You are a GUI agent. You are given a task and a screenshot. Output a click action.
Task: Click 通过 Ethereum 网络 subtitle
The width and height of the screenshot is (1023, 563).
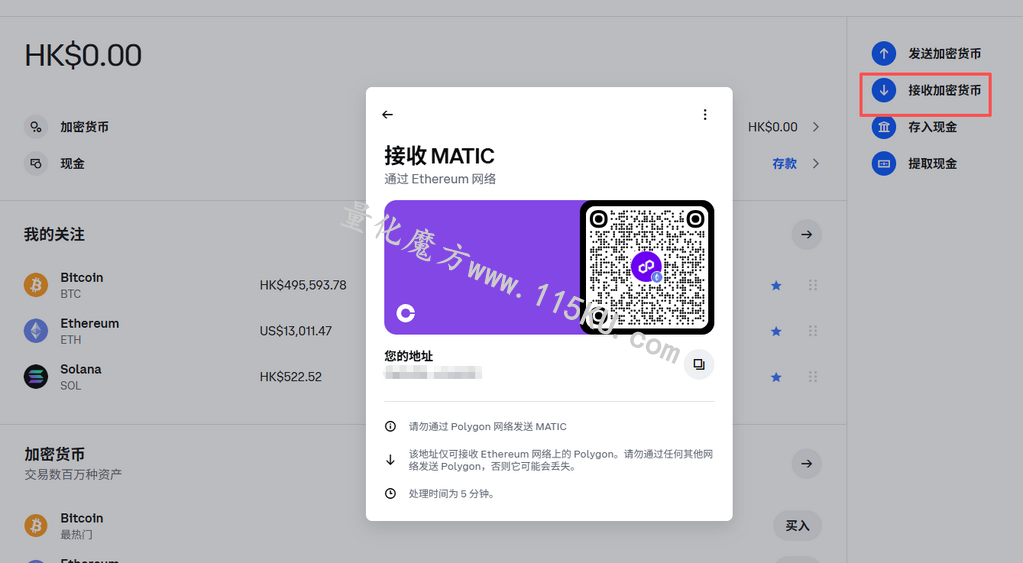(440, 179)
